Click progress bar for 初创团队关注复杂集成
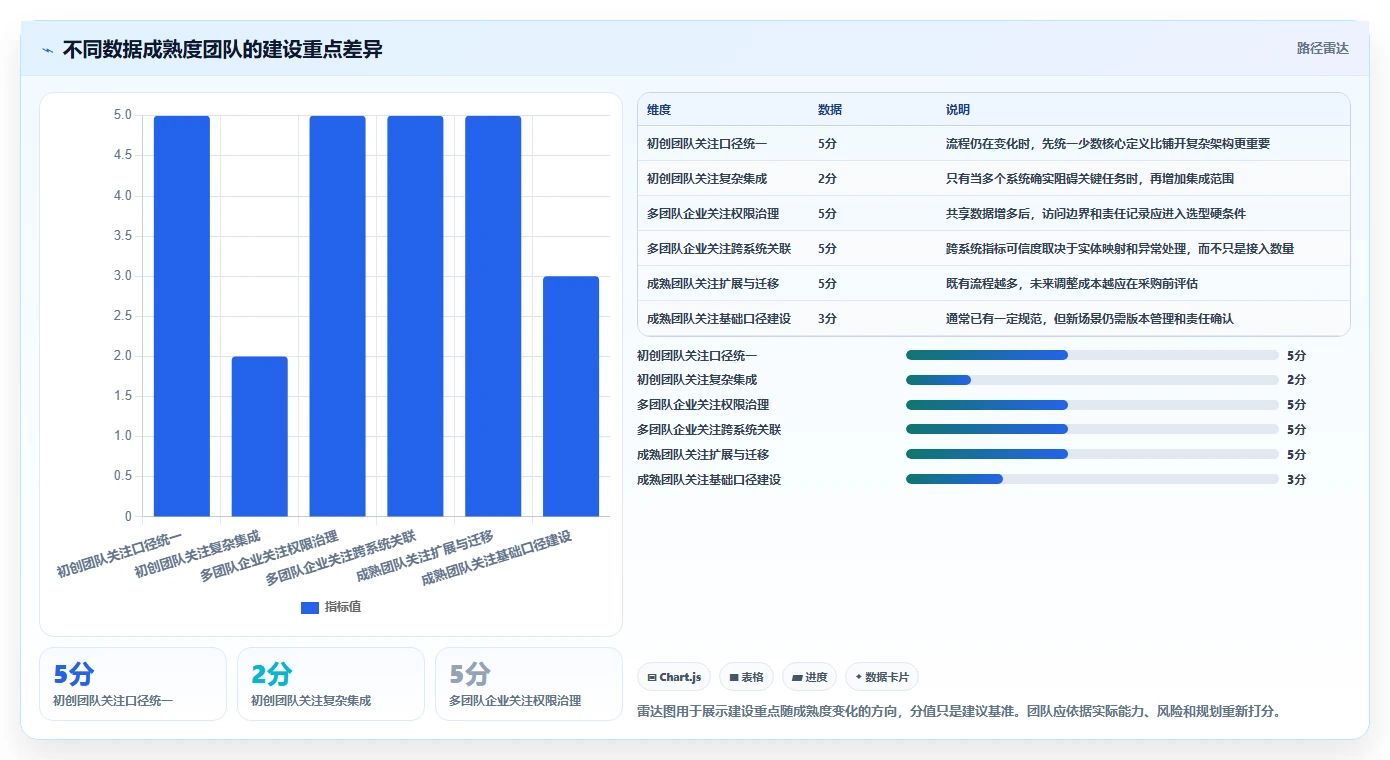 (1092, 380)
